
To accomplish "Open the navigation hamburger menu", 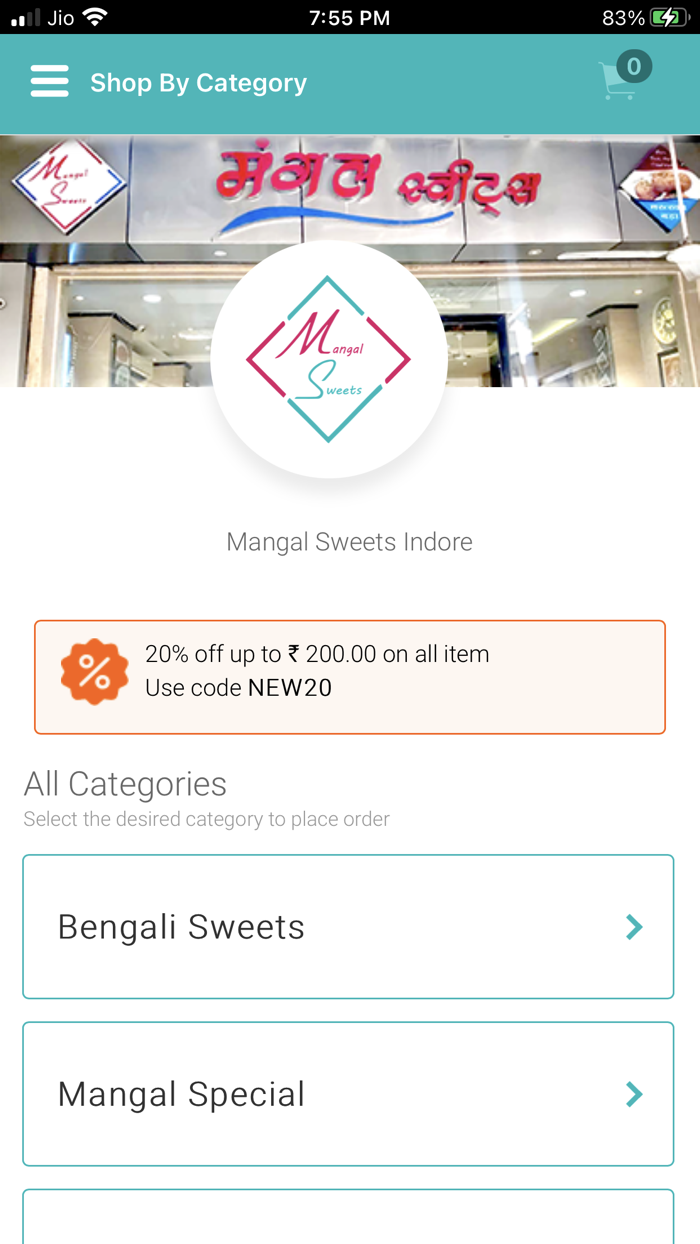I will (49, 81).
